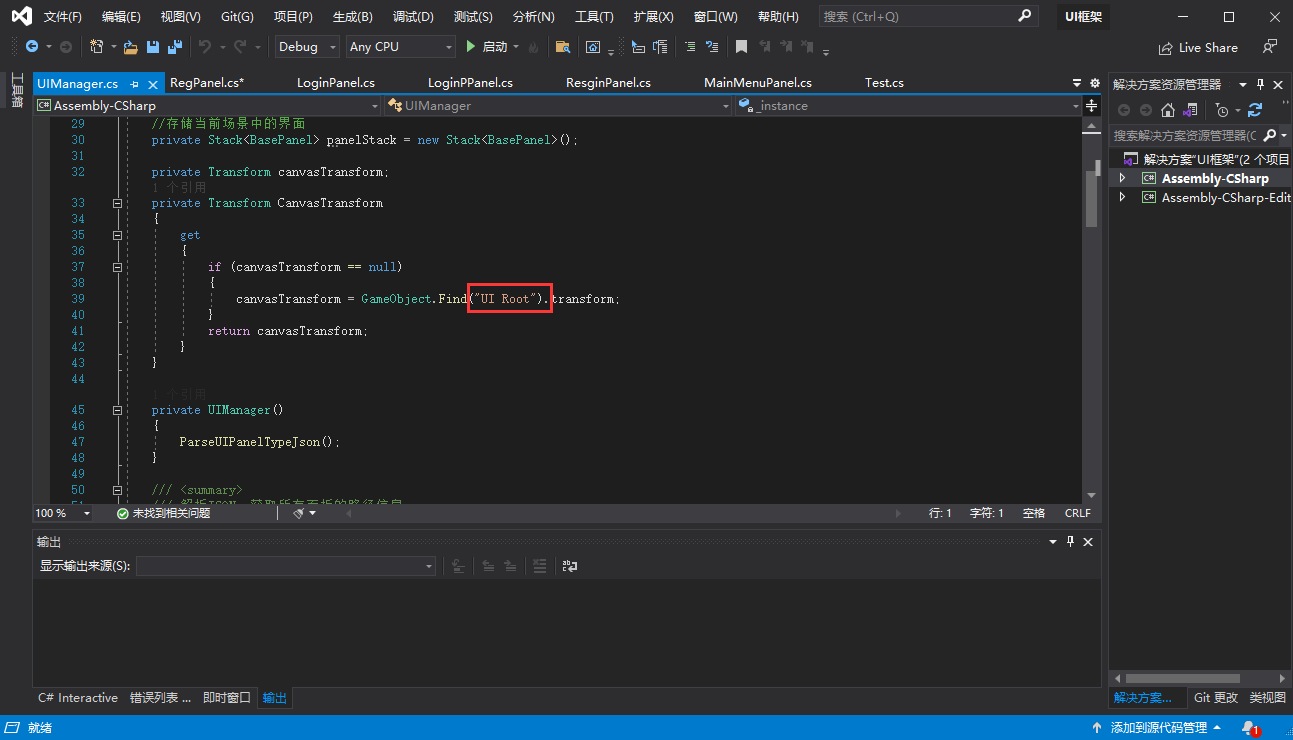
Task: Collapse the UIManager constructor at line 45
Action: coord(117,410)
